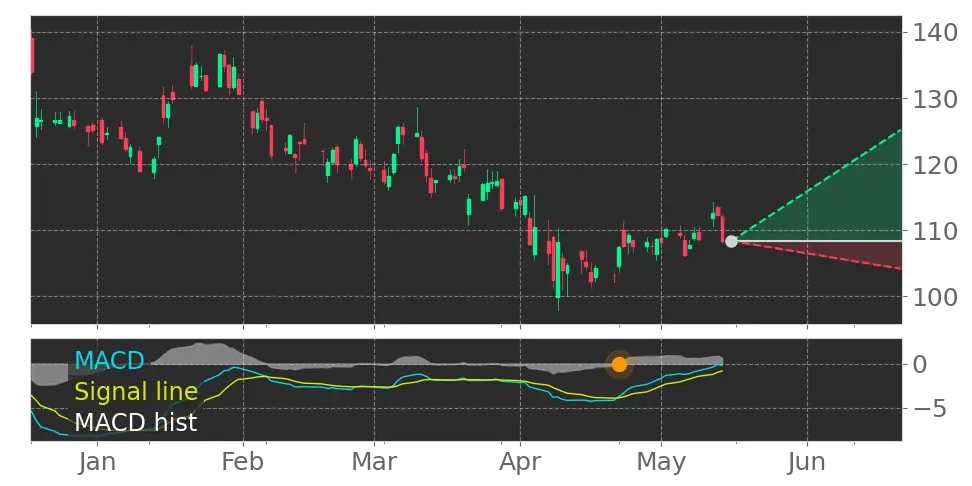Click the Apr month axis label
Viewport: 972px width, 486px height.
(x=520, y=462)
